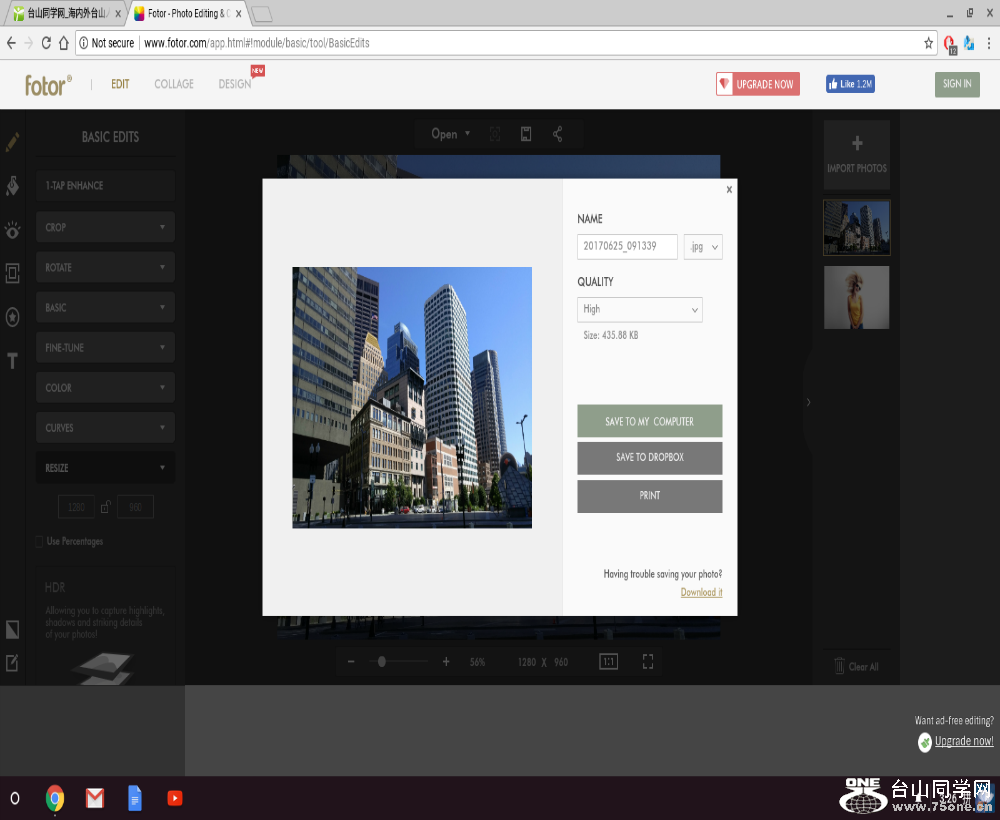The height and width of the screenshot is (820, 1000).
Task: Reload the Fotor page
Action: tap(46, 43)
